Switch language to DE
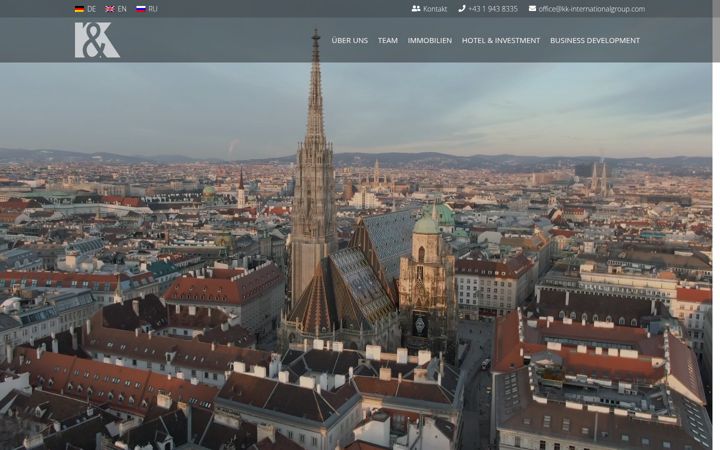720x450 pixels. point(91,9)
